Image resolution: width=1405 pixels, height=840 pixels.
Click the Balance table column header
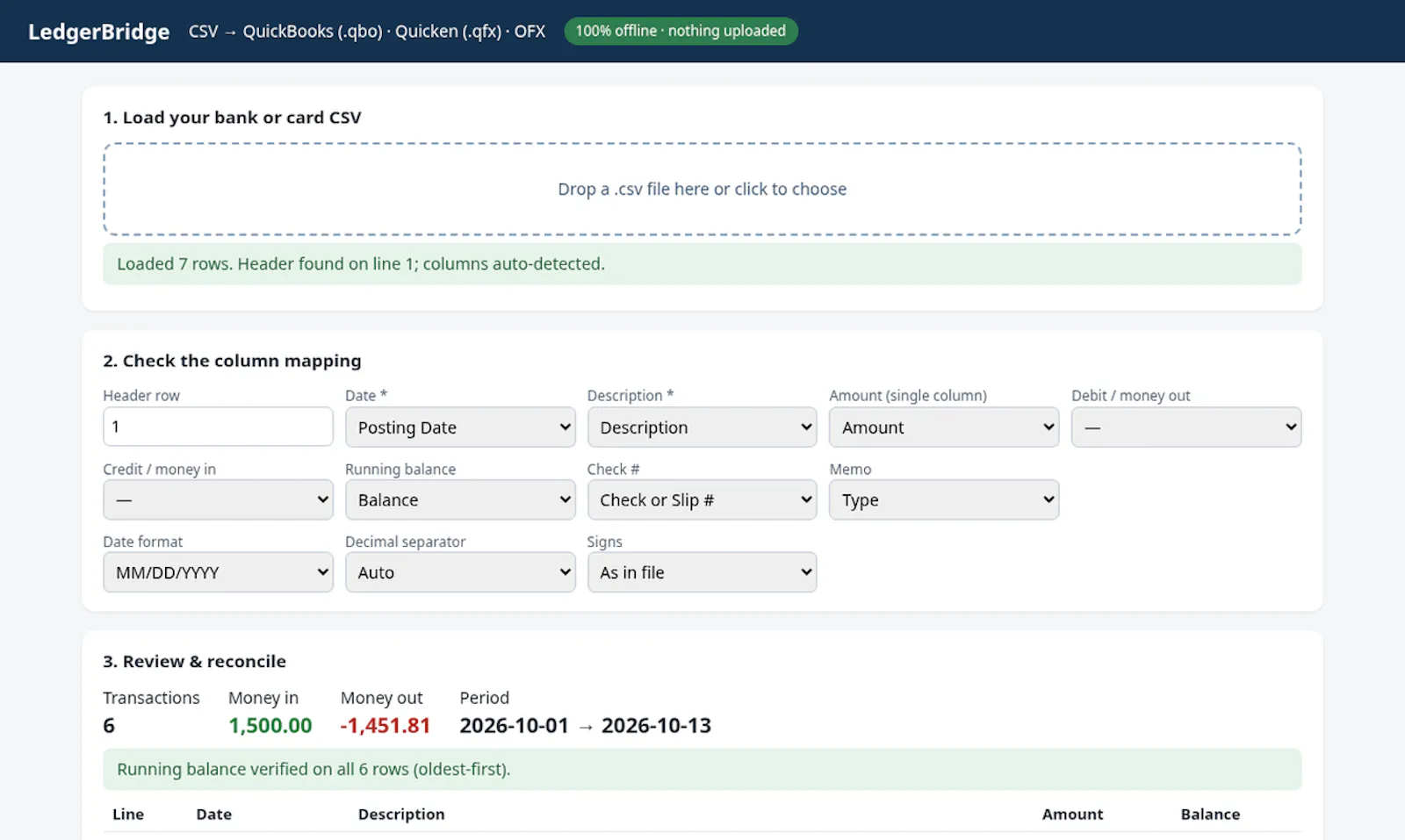(1210, 815)
